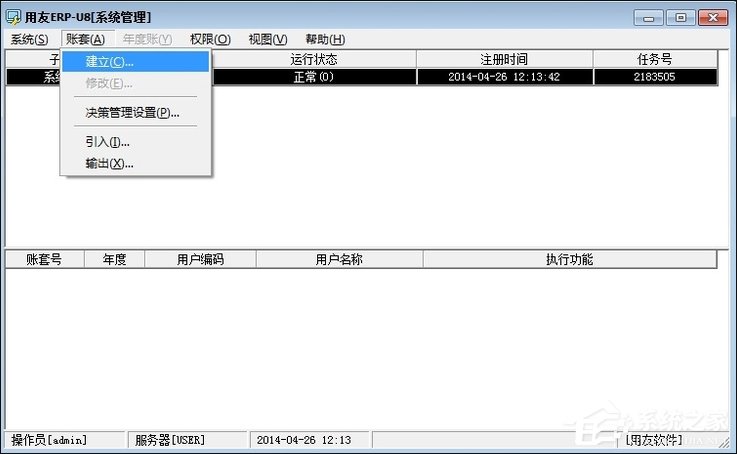Open 决策管理设置(P)... from the menu
The image size is (737, 454).
click(x=135, y=113)
